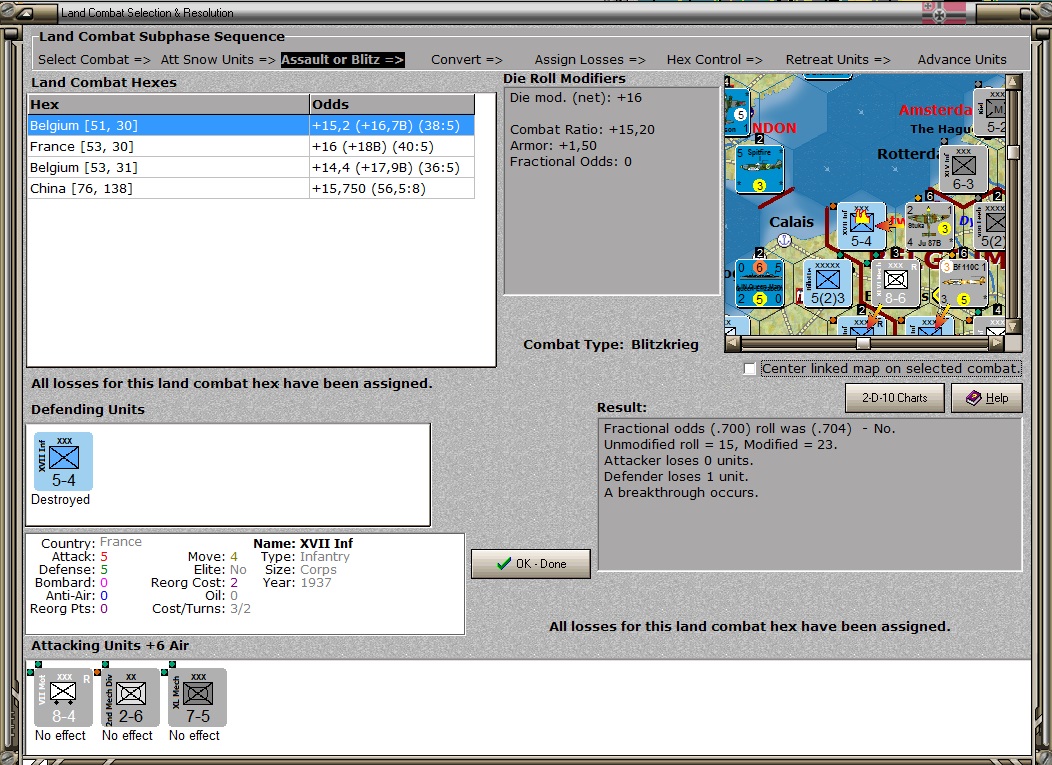Click the Stuka Ju 87B counter on map
The image size is (1052, 765).
click(929, 225)
